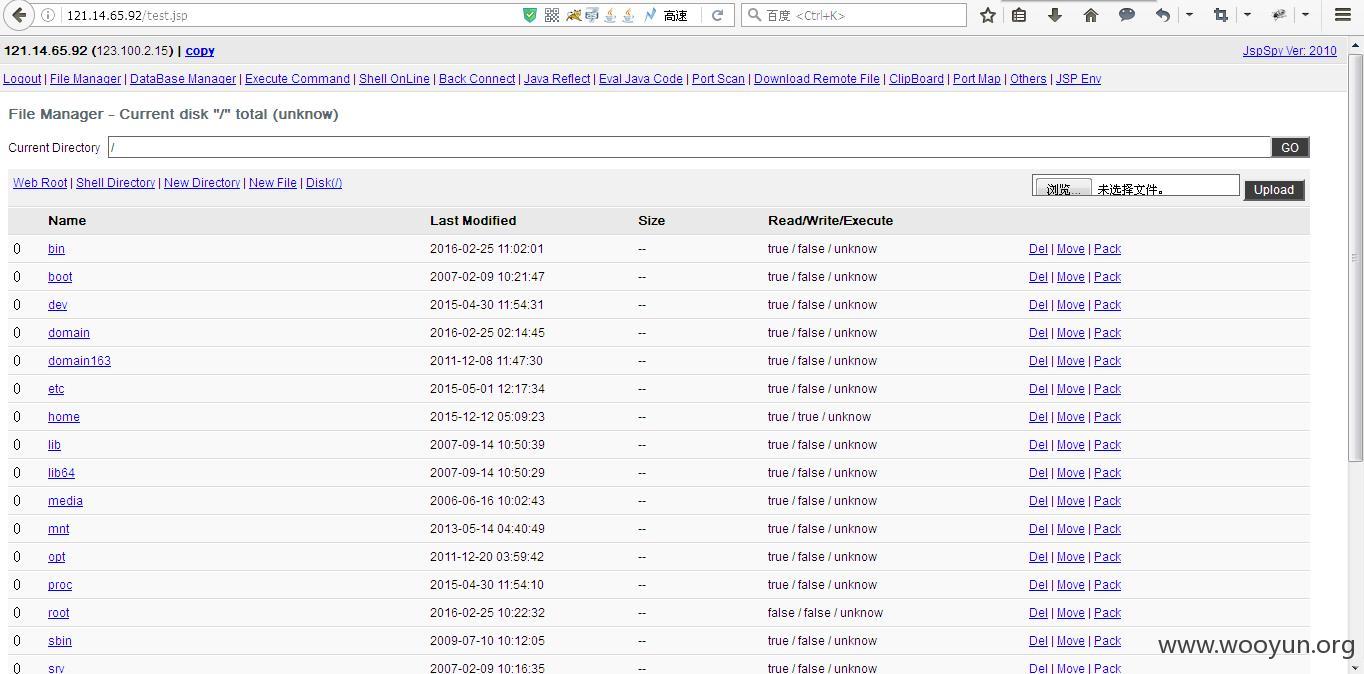
Task: Click the crop screenshot toolbar icon
Action: pos(1221,15)
